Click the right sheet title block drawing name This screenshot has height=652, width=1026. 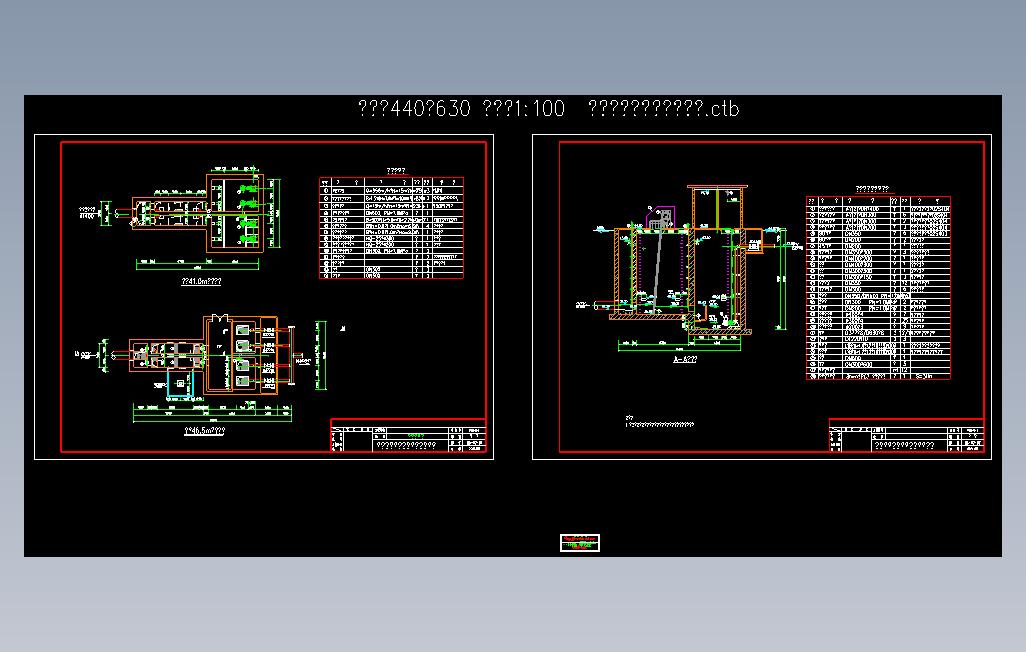[904, 445]
